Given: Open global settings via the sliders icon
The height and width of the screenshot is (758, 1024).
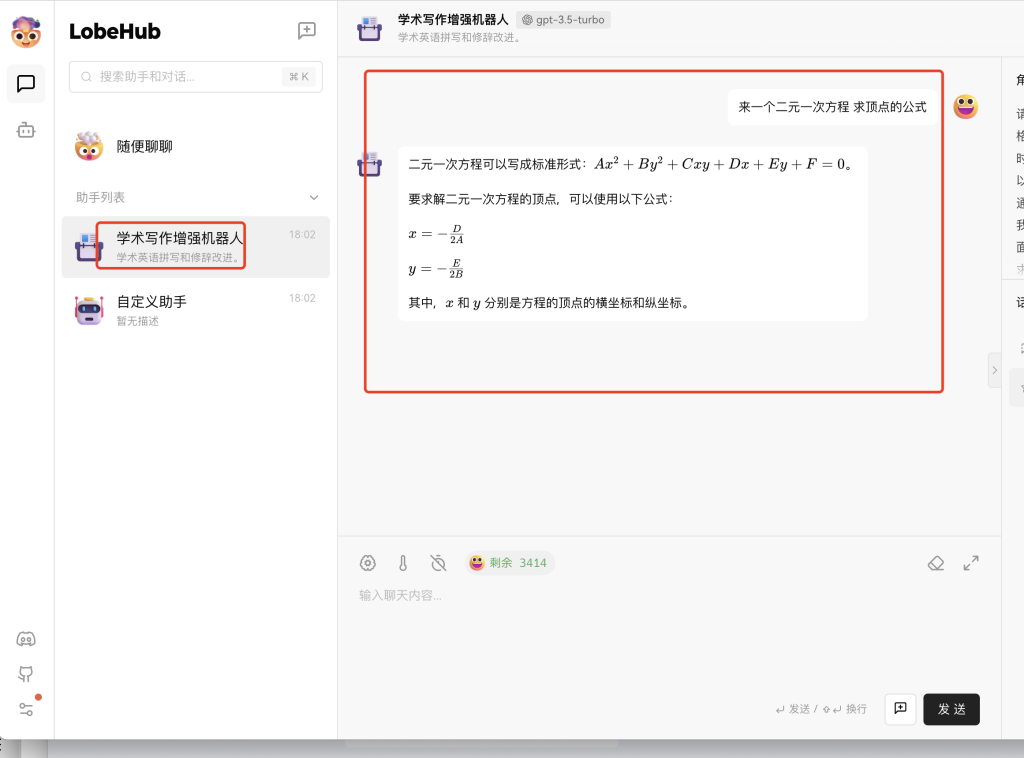Looking at the screenshot, I should pyautogui.click(x=26, y=710).
